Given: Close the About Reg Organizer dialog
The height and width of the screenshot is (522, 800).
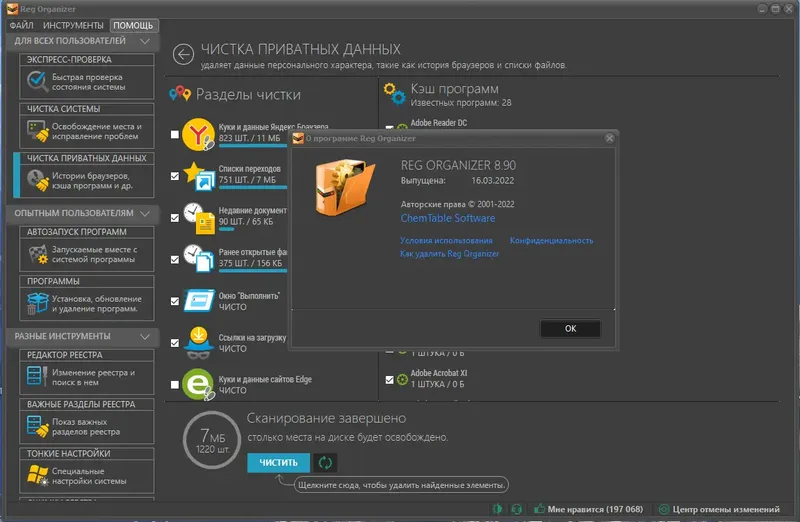Looking at the screenshot, I should (x=609, y=138).
